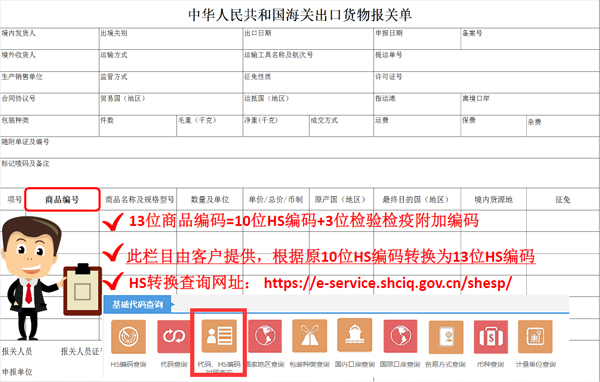Select the 保费 field
Image resolution: width=600 pixels, height=382 pixels.
494,126
